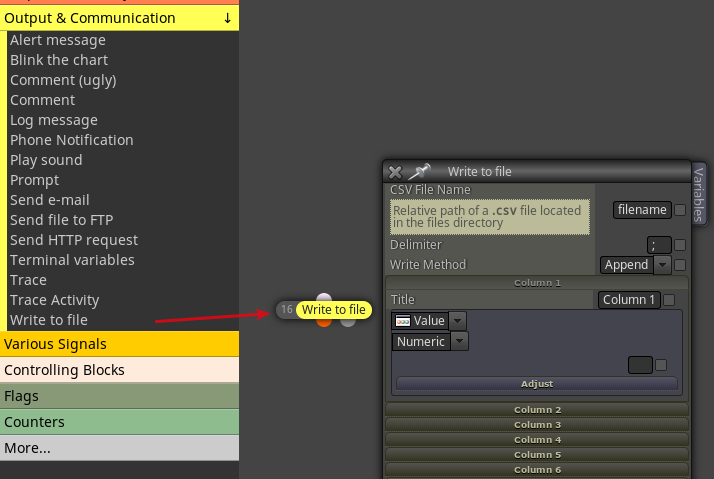Toggle the checkbox next to Delimiter field

tap(680, 245)
